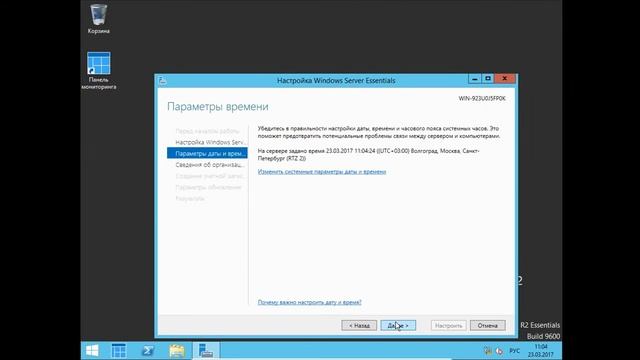Open the Recycle Bin desktop icon
Viewport: 640px width, 360px height.
[98, 18]
